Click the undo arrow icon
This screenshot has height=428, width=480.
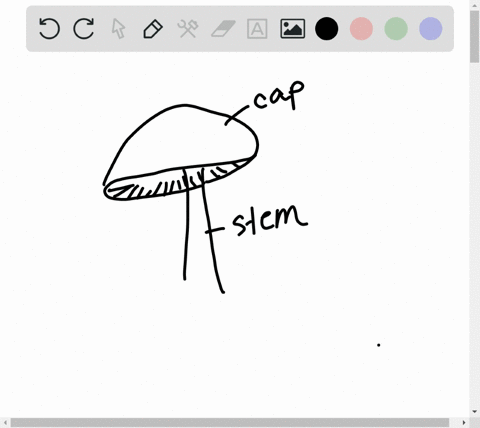tap(49, 29)
